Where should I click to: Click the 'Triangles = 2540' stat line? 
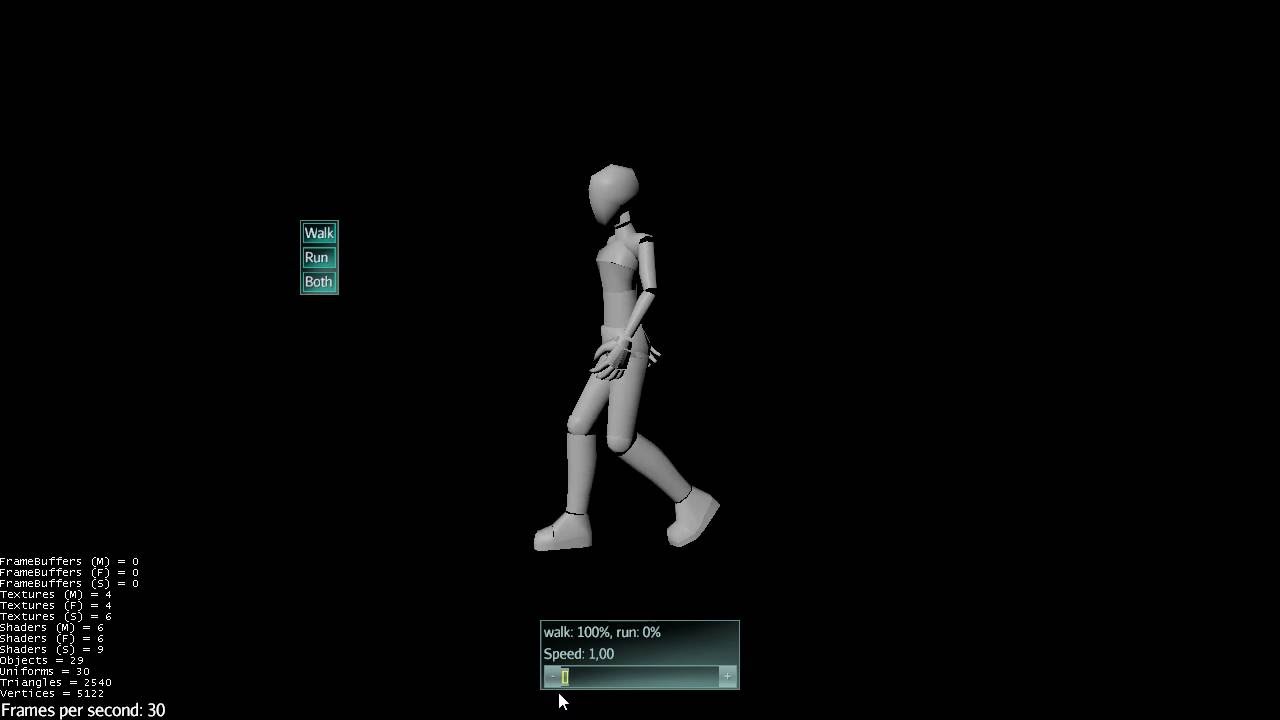pos(56,682)
